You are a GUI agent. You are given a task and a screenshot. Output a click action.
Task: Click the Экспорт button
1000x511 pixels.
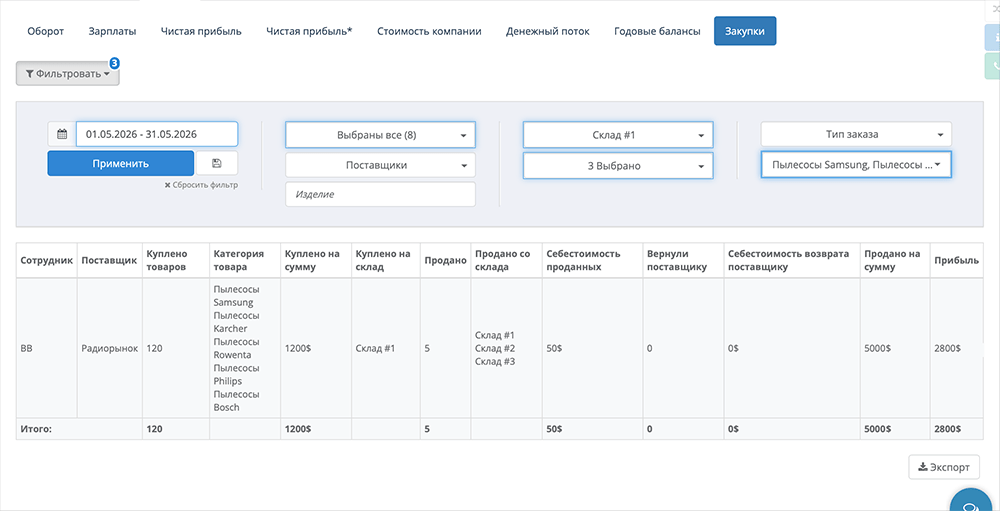(x=944, y=467)
